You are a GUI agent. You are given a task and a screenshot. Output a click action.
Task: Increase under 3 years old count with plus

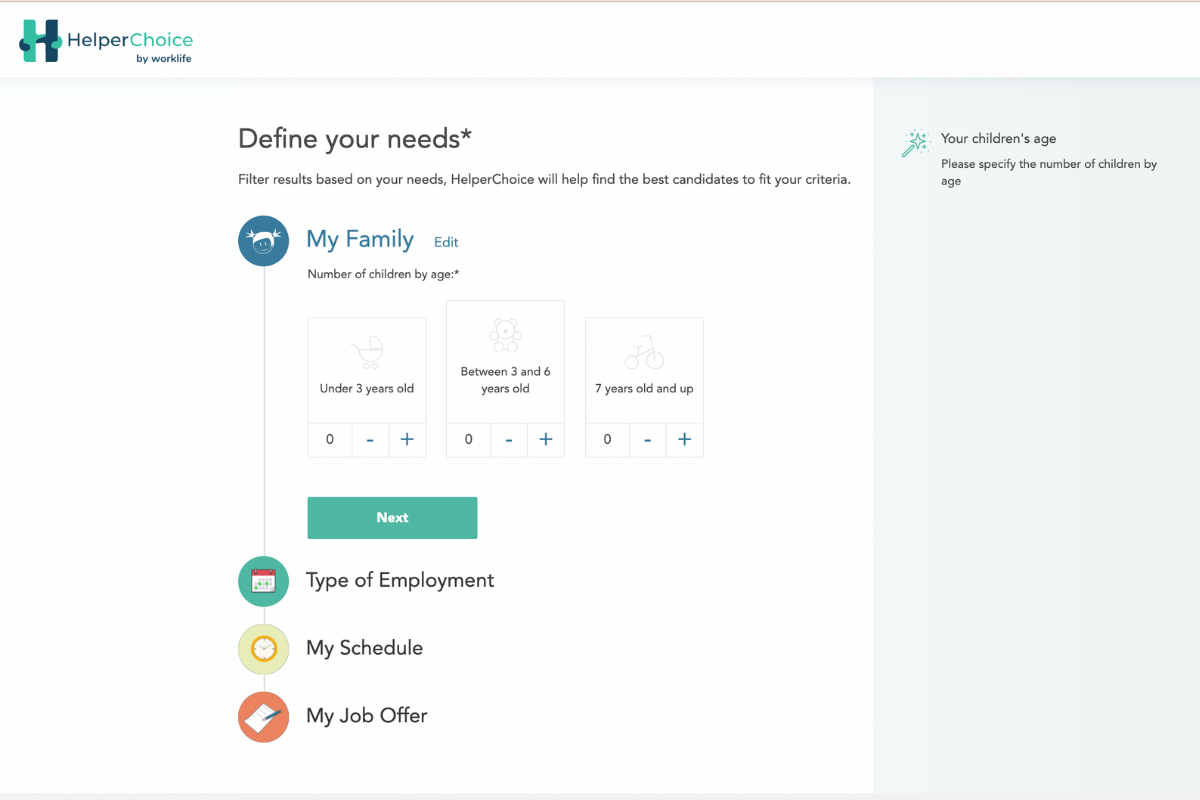coord(407,439)
